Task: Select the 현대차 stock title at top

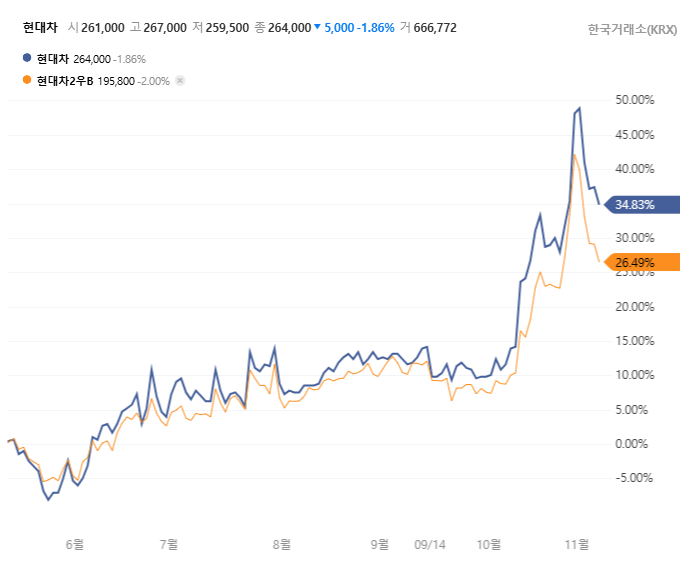Action: click(x=40, y=27)
